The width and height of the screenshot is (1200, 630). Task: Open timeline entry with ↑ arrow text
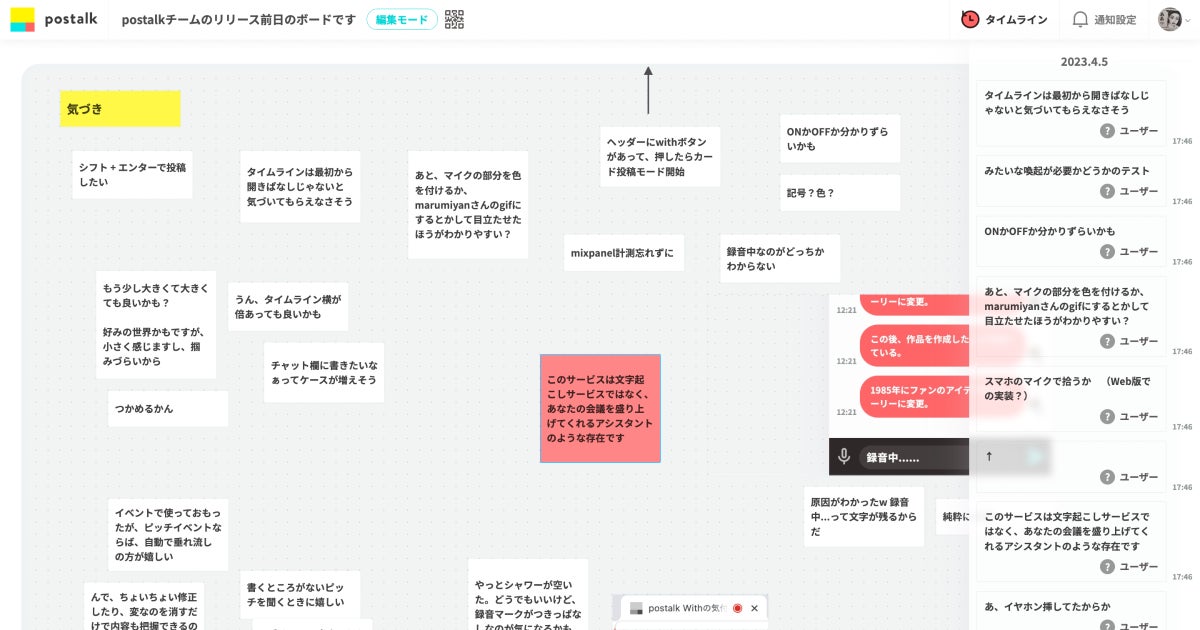point(1071,466)
